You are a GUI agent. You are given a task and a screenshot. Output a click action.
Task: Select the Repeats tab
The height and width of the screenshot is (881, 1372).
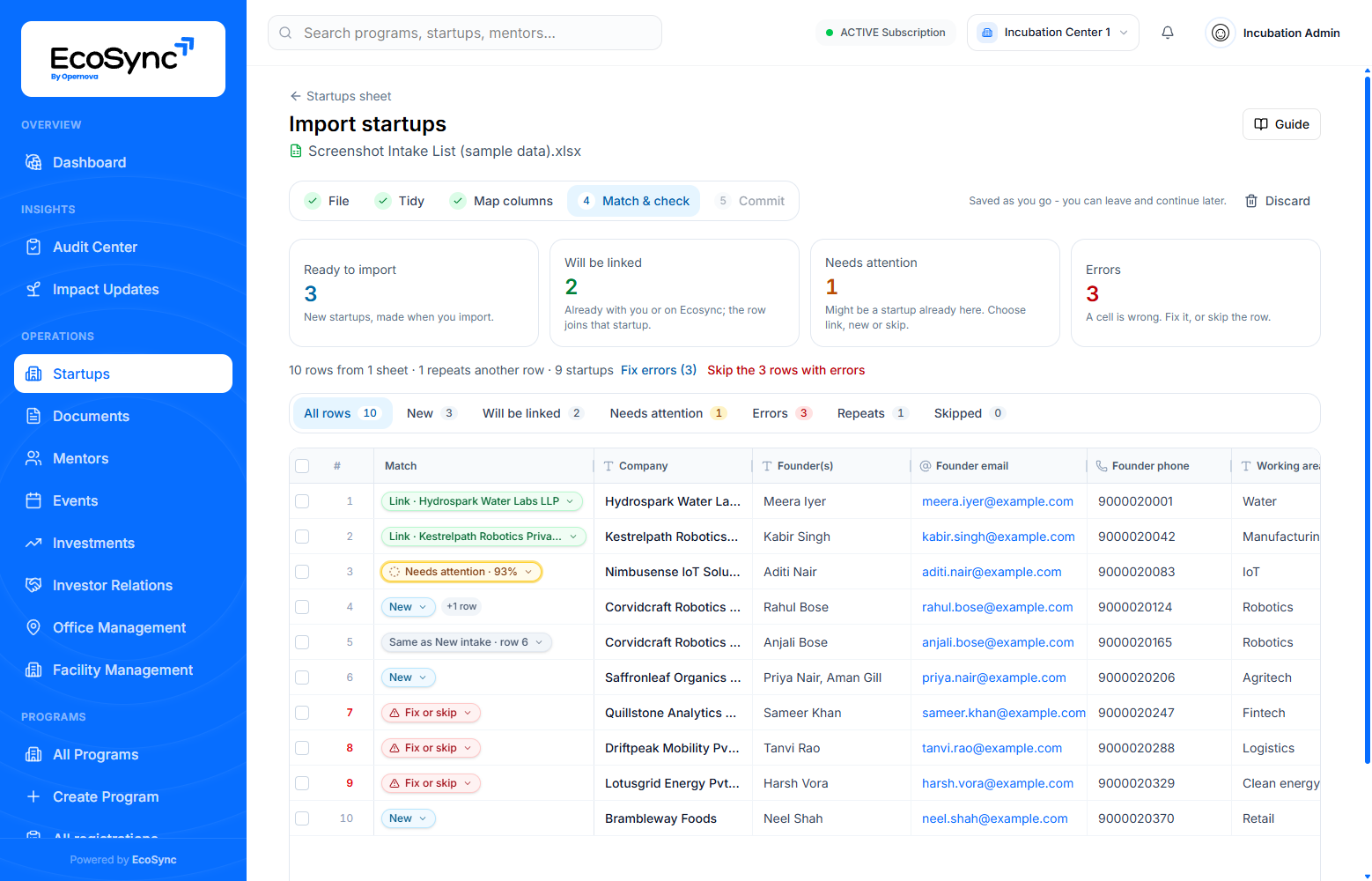(872, 413)
